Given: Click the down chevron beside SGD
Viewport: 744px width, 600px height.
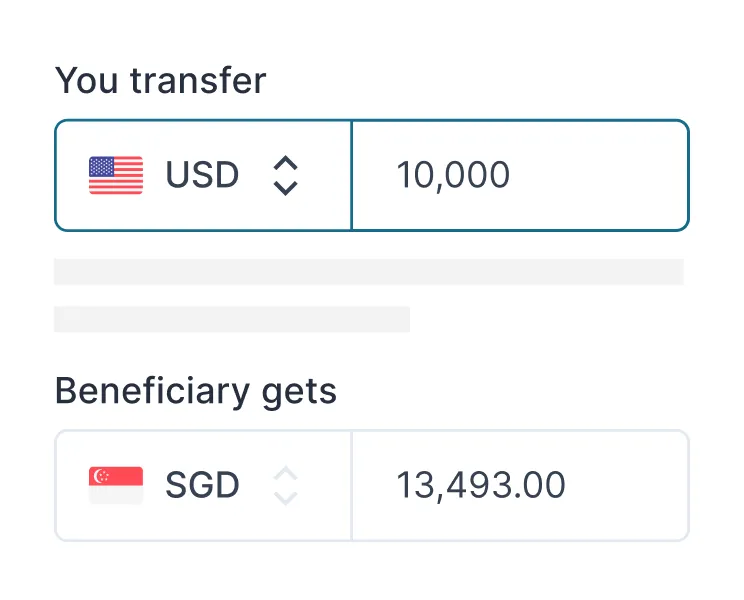Looking at the screenshot, I should tap(286, 497).
